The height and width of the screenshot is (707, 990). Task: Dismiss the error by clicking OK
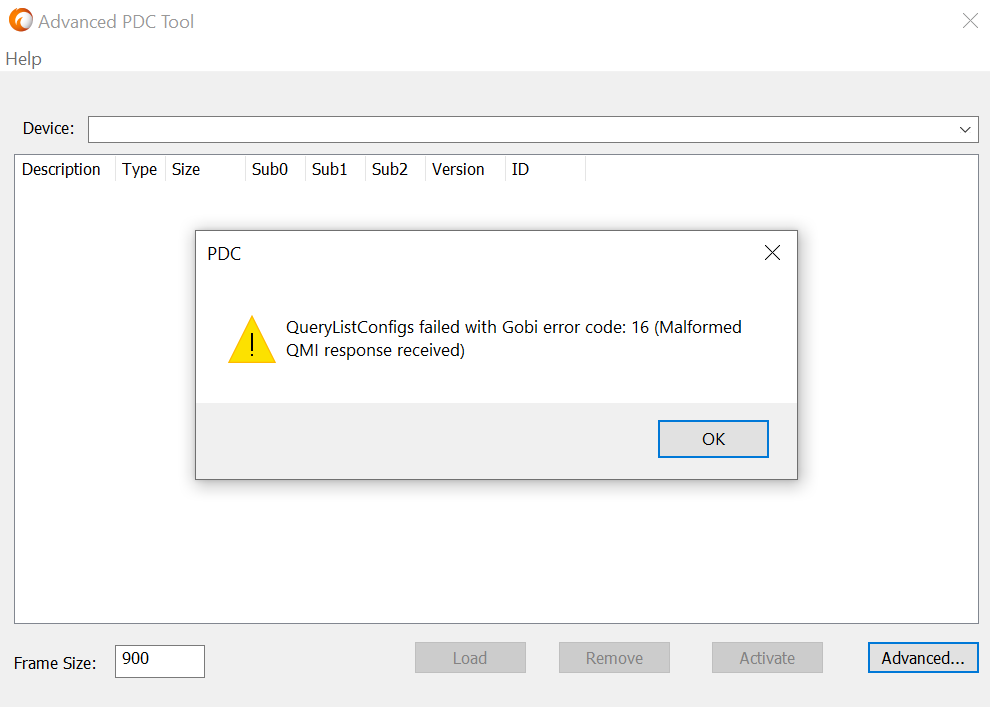[x=713, y=438]
